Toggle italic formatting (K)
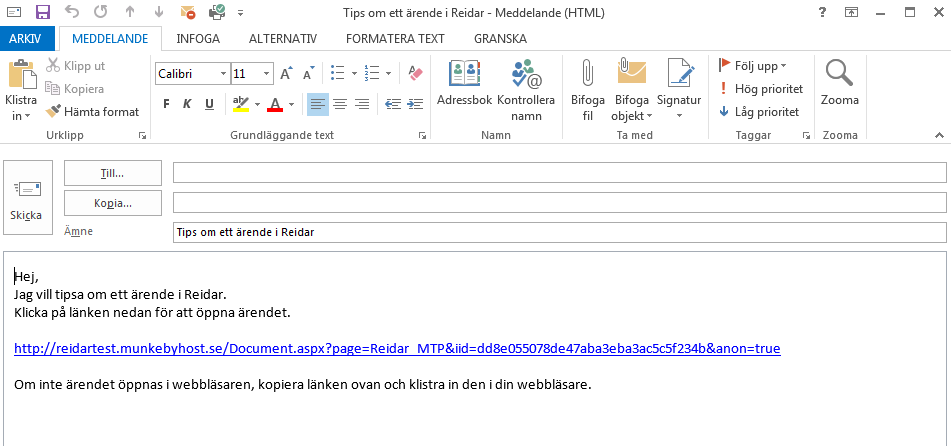The image size is (951, 446). click(188, 104)
